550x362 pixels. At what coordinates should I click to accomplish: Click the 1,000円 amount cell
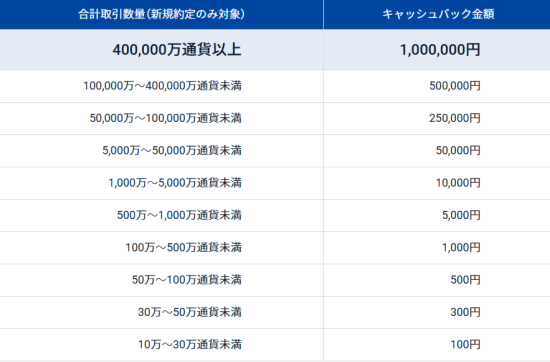[x=437, y=248]
